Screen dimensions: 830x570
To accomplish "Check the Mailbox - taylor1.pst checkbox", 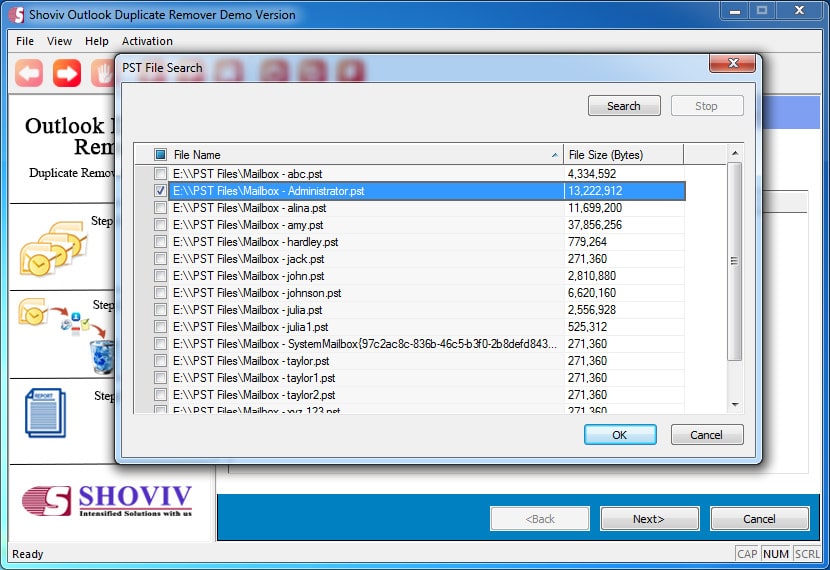I will (160, 378).
